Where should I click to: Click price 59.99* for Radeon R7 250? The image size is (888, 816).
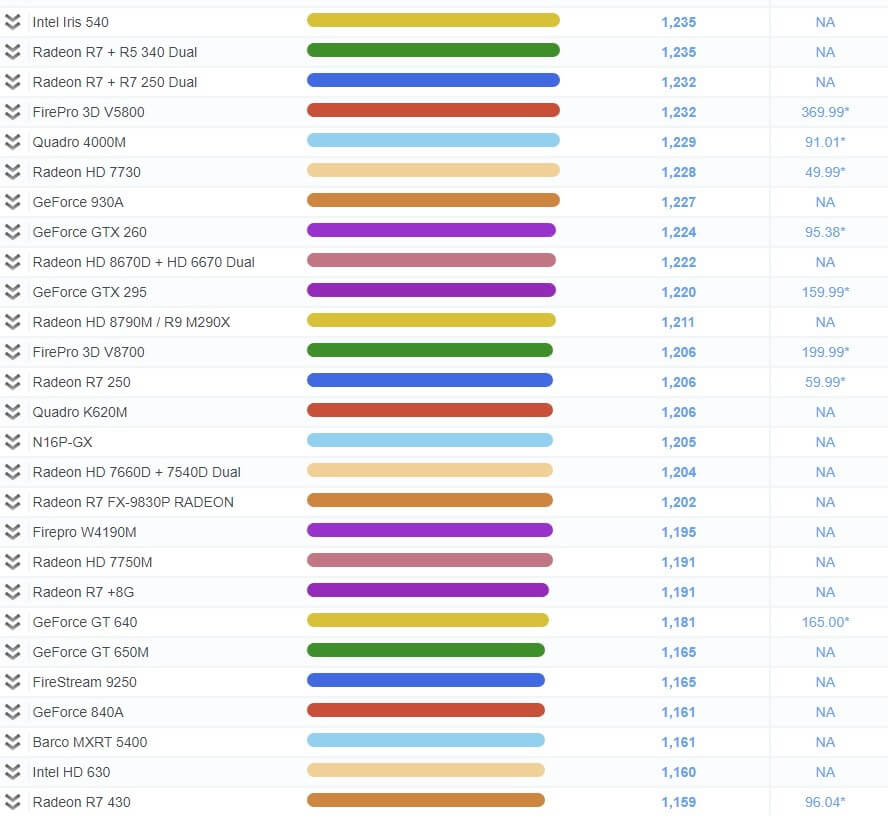825,382
